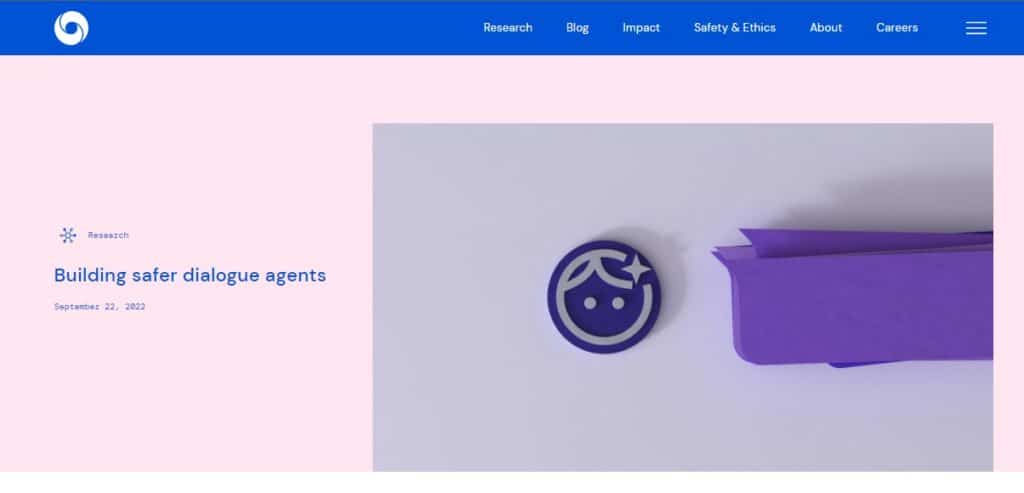Click the smiley face badge in hero image
1024x493 pixels.
click(604, 296)
